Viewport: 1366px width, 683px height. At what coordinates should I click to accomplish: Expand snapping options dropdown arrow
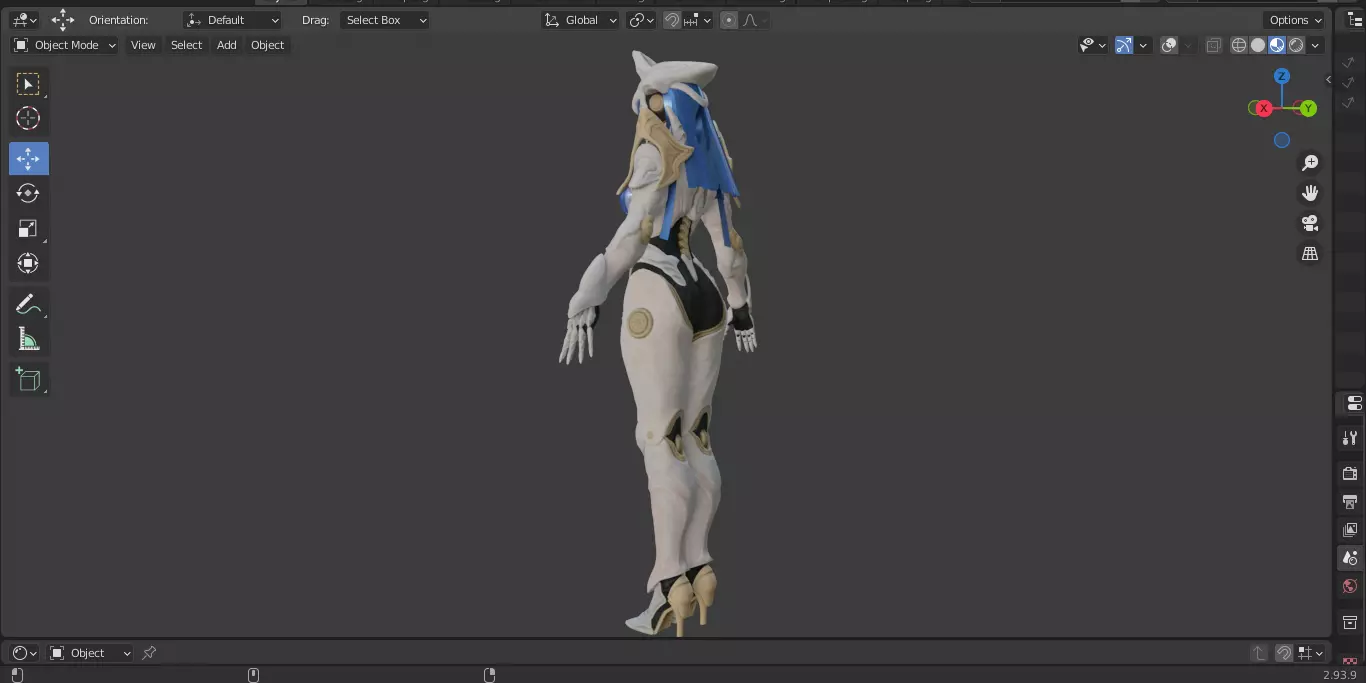click(x=699, y=20)
